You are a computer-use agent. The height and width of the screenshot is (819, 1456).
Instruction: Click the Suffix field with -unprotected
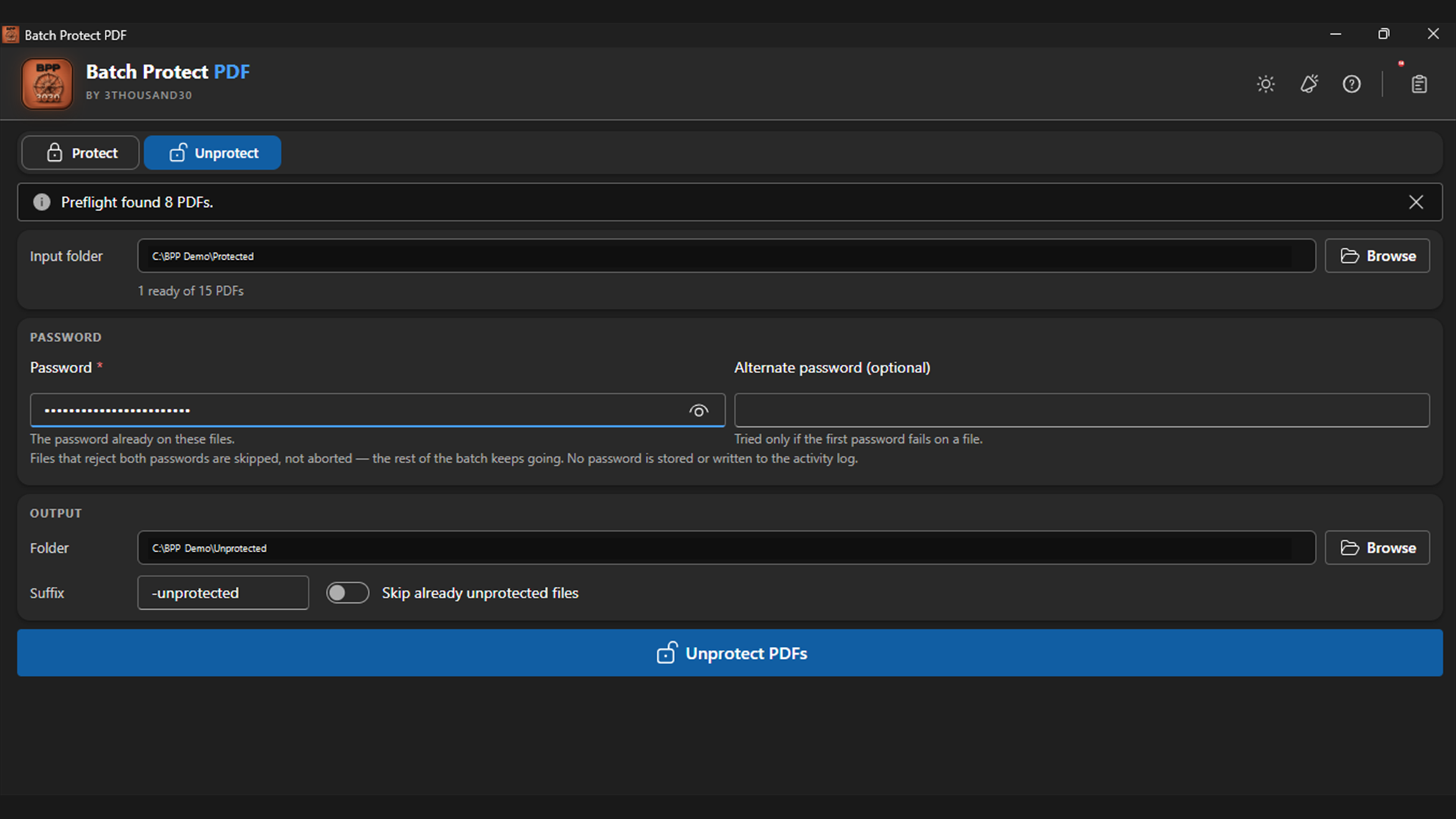point(223,592)
